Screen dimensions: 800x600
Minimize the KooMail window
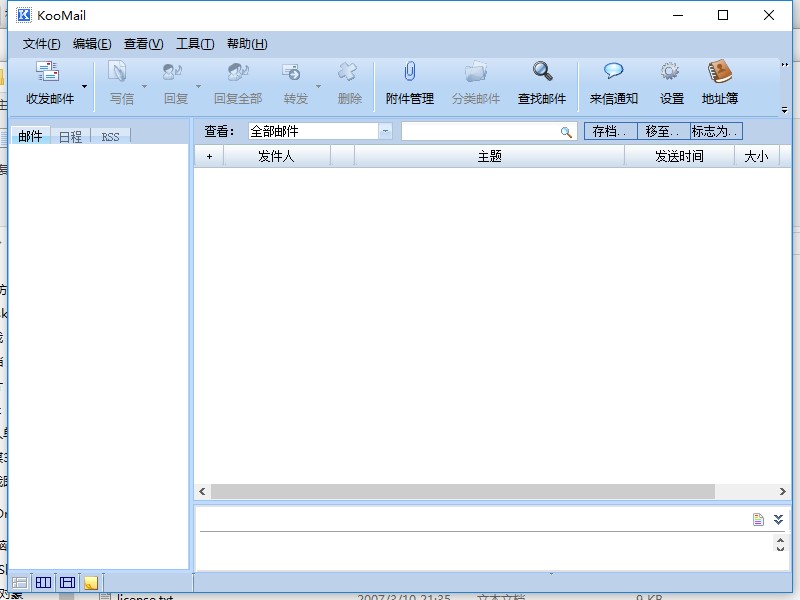tap(678, 15)
